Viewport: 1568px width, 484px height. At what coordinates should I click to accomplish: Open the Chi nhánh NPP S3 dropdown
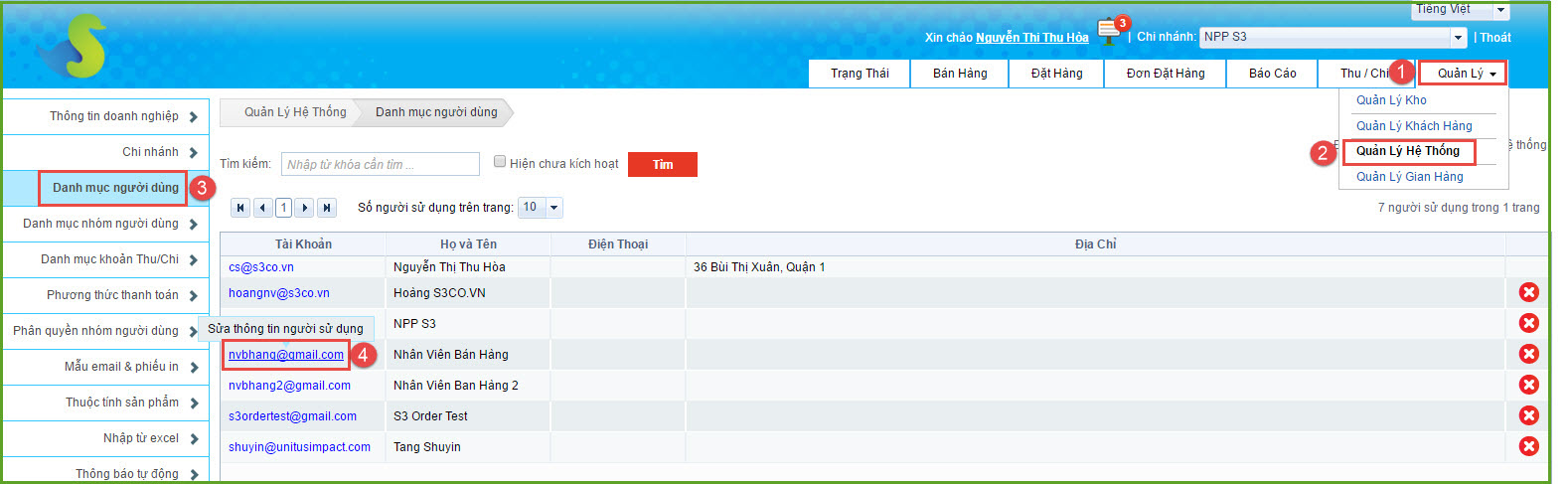(x=1458, y=38)
